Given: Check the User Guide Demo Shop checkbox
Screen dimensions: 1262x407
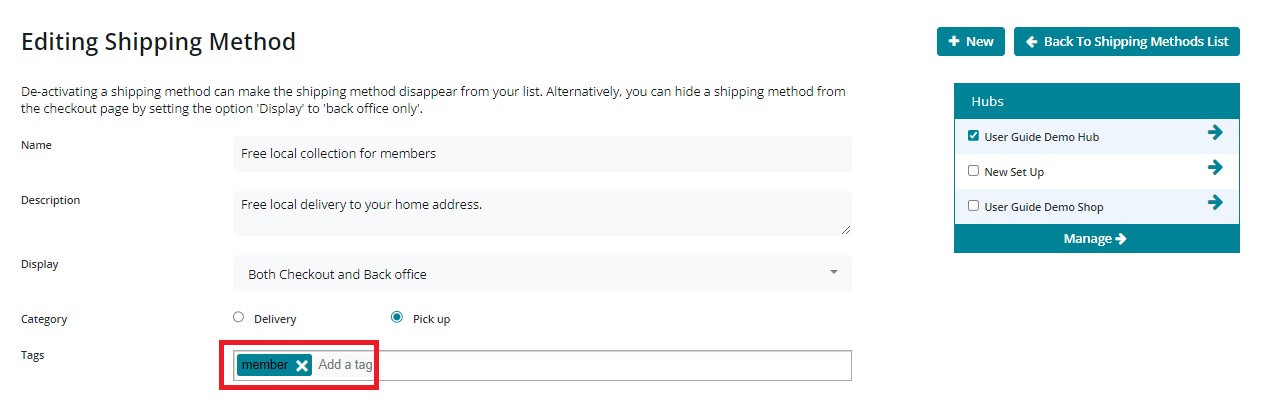Looking at the screenshot, I should (973, 206).
